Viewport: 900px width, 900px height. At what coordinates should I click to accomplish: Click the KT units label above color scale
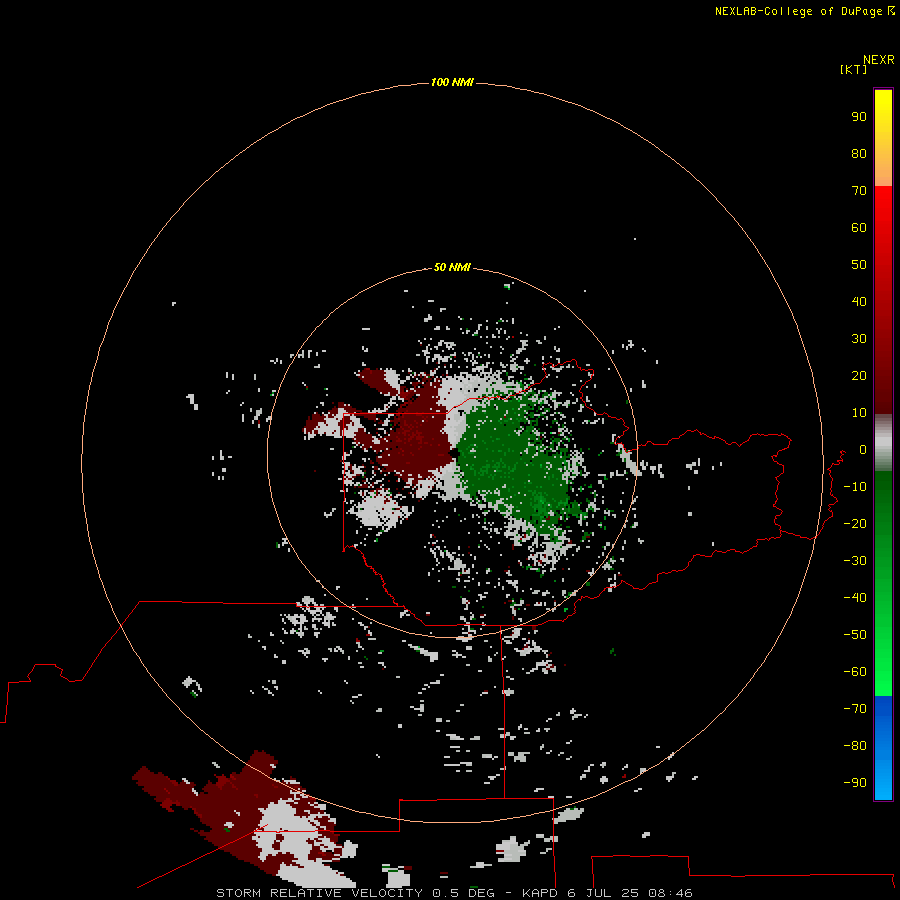[x=853, y=69]
